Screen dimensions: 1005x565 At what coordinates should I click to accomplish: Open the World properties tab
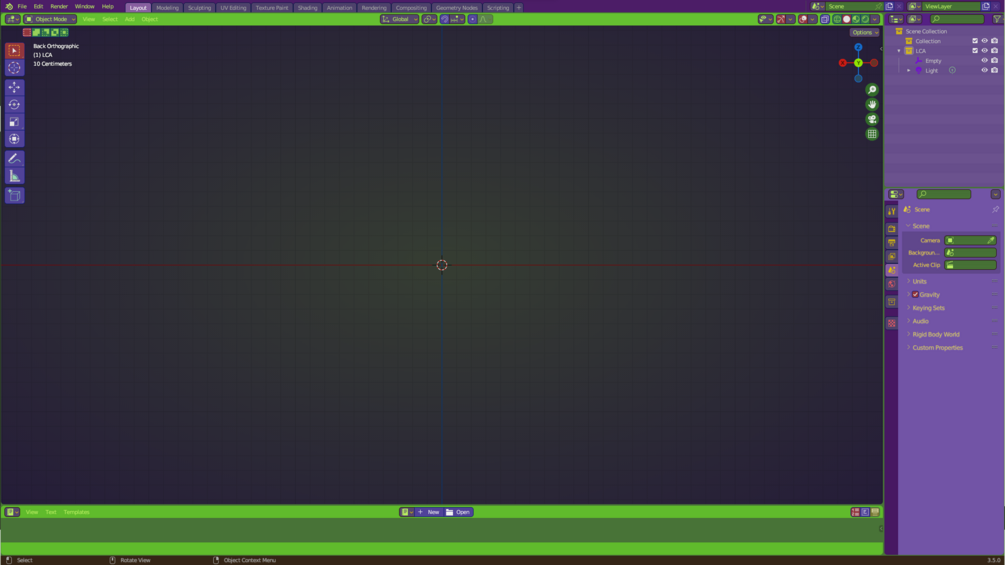point(892,284)
